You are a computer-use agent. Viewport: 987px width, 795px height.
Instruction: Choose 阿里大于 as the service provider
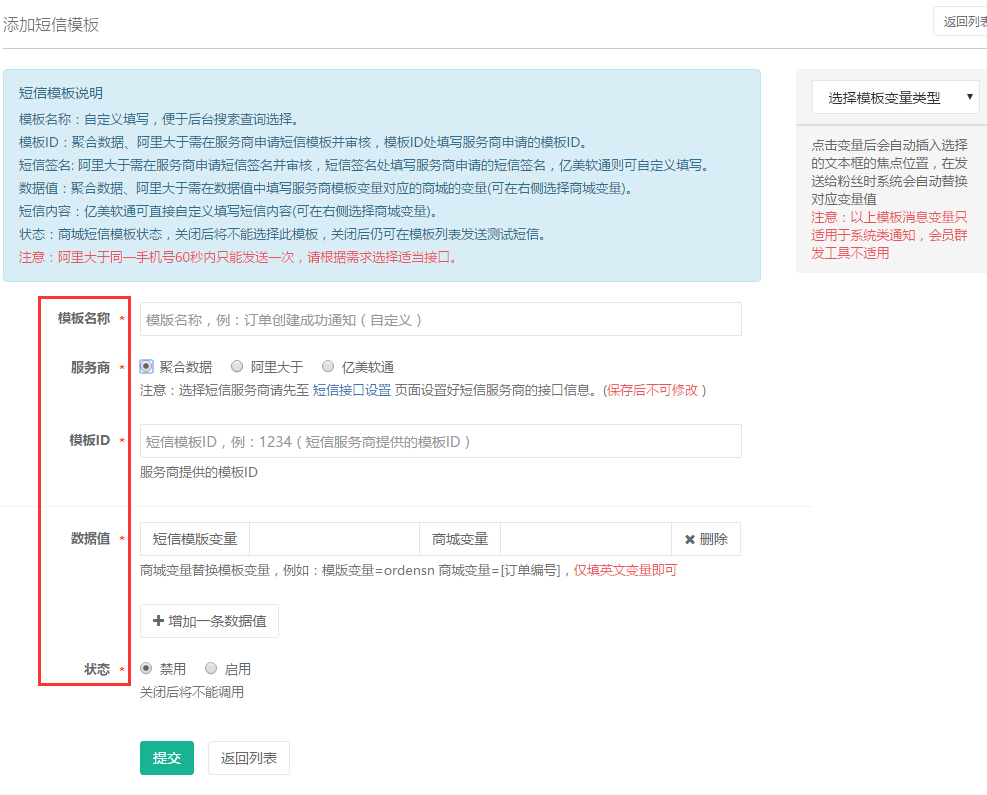(x=237, y=367)
